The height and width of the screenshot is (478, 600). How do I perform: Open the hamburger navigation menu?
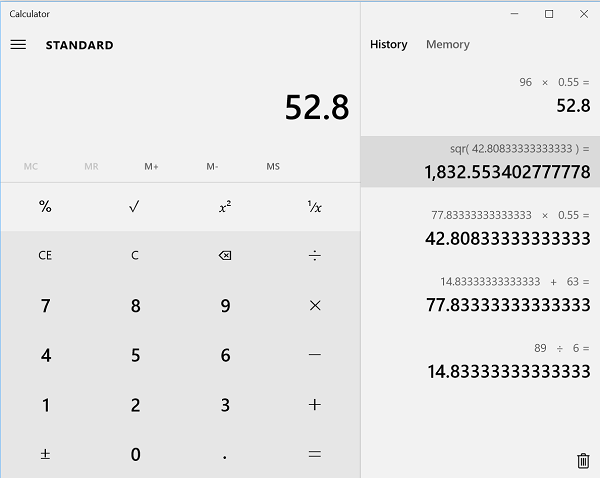pyautogui.click(x=18, y=45)
